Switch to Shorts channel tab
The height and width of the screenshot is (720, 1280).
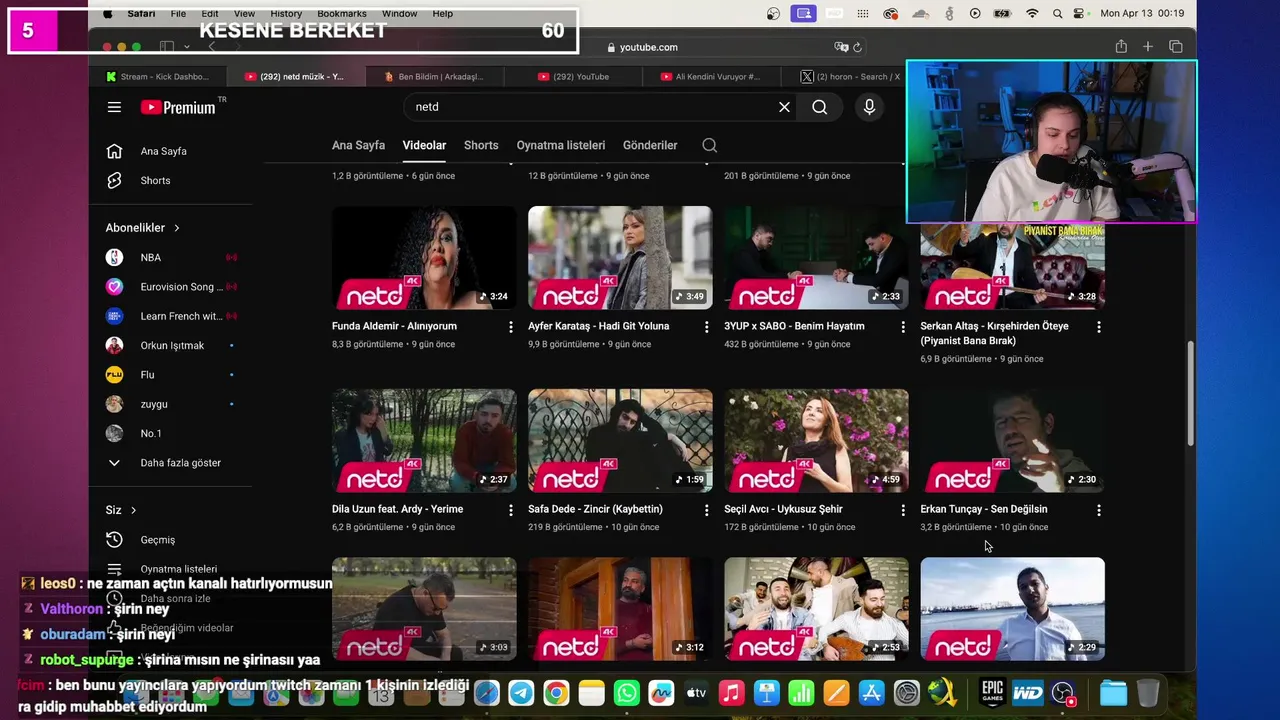tap(481, 145)
